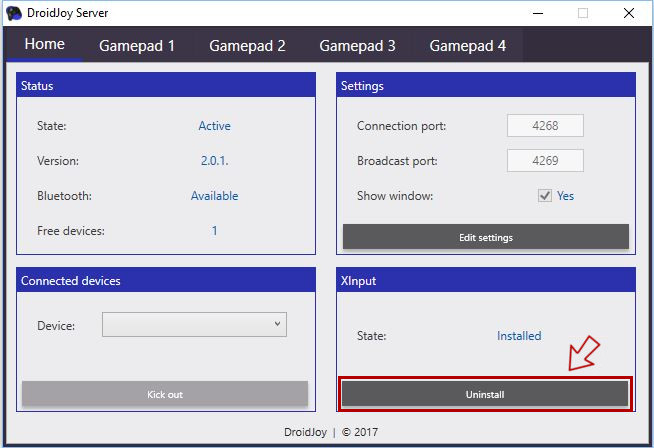Minimize the DroidJoy Server window
The height and width of the screenshot is (448, 654).
538,13
